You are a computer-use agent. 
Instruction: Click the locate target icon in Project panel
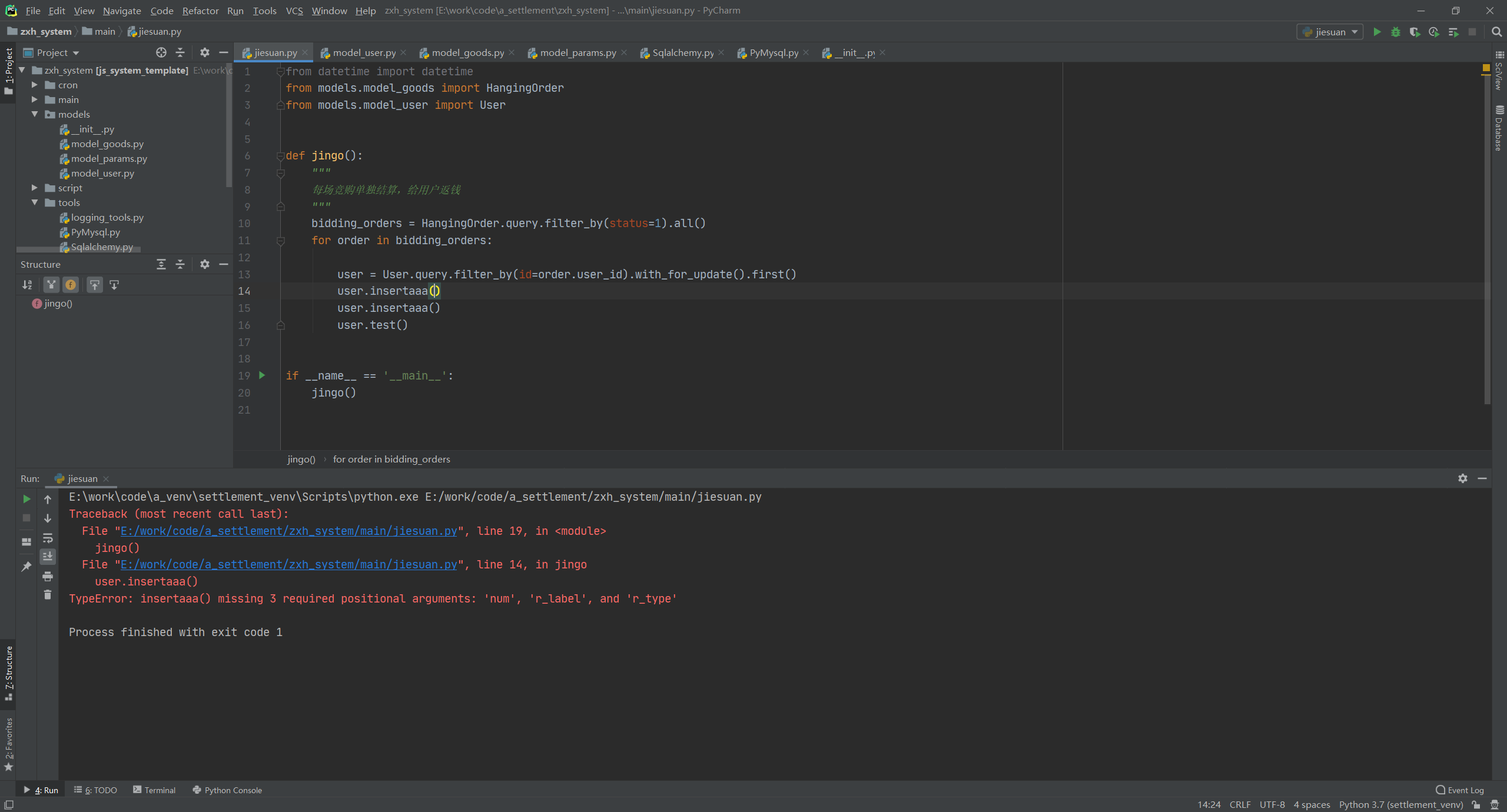161,52
